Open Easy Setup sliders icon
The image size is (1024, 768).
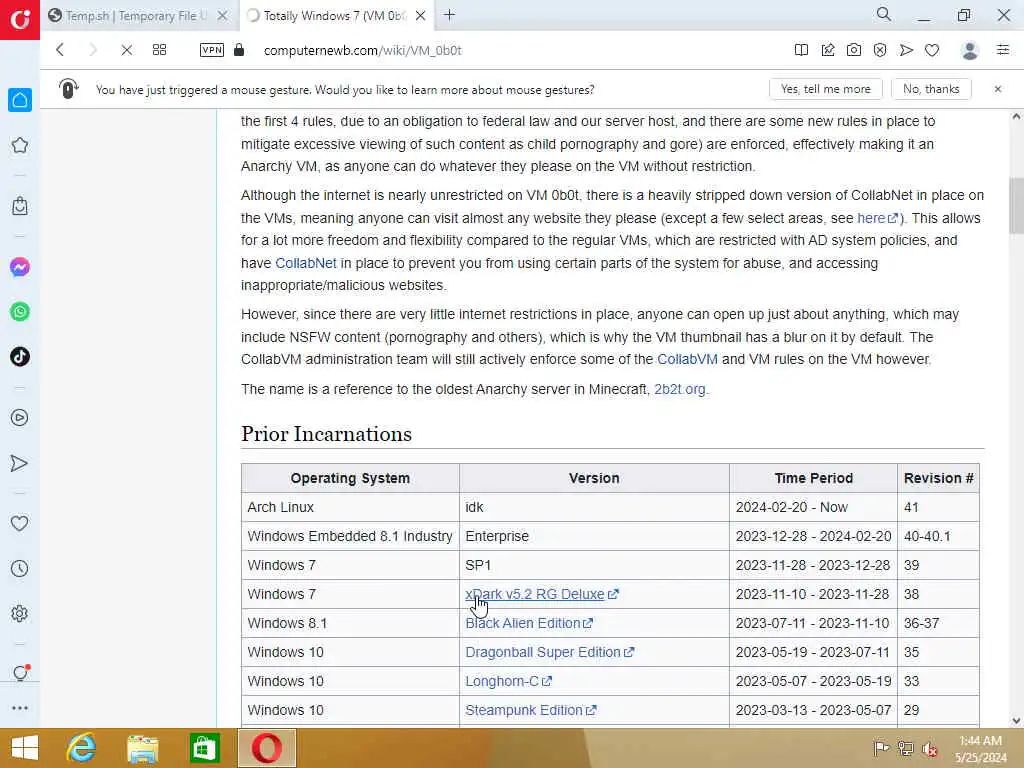[1003, 50]
